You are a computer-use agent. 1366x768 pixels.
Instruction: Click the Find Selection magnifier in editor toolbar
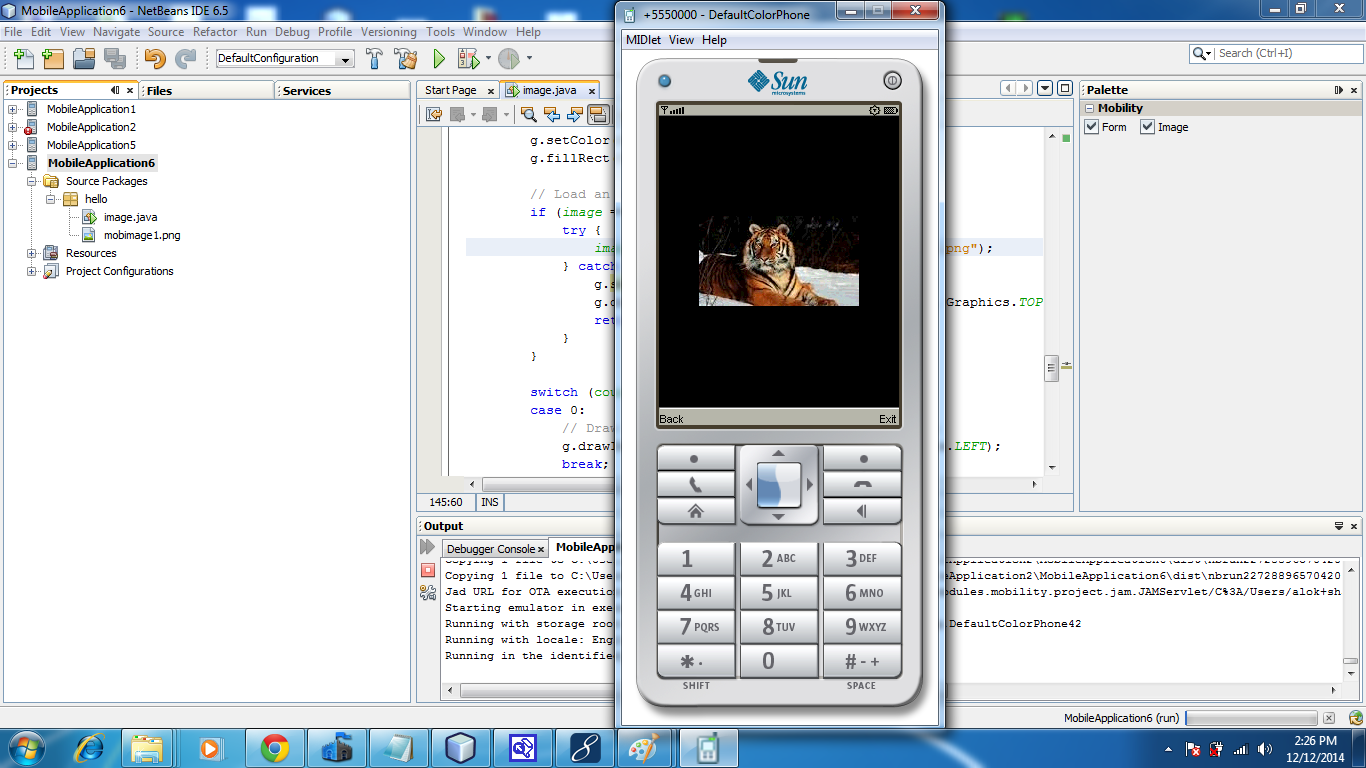click(x=529, y=114)
